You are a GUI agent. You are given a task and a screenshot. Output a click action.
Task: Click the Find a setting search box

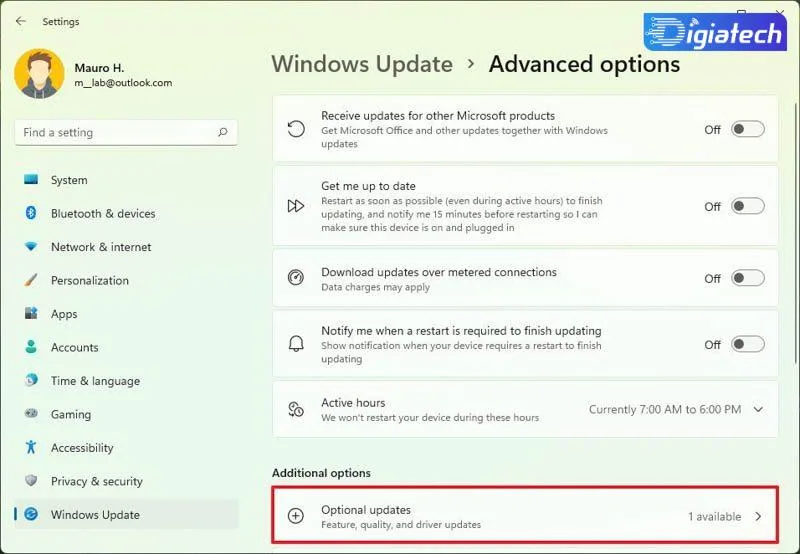pos(126,133)
